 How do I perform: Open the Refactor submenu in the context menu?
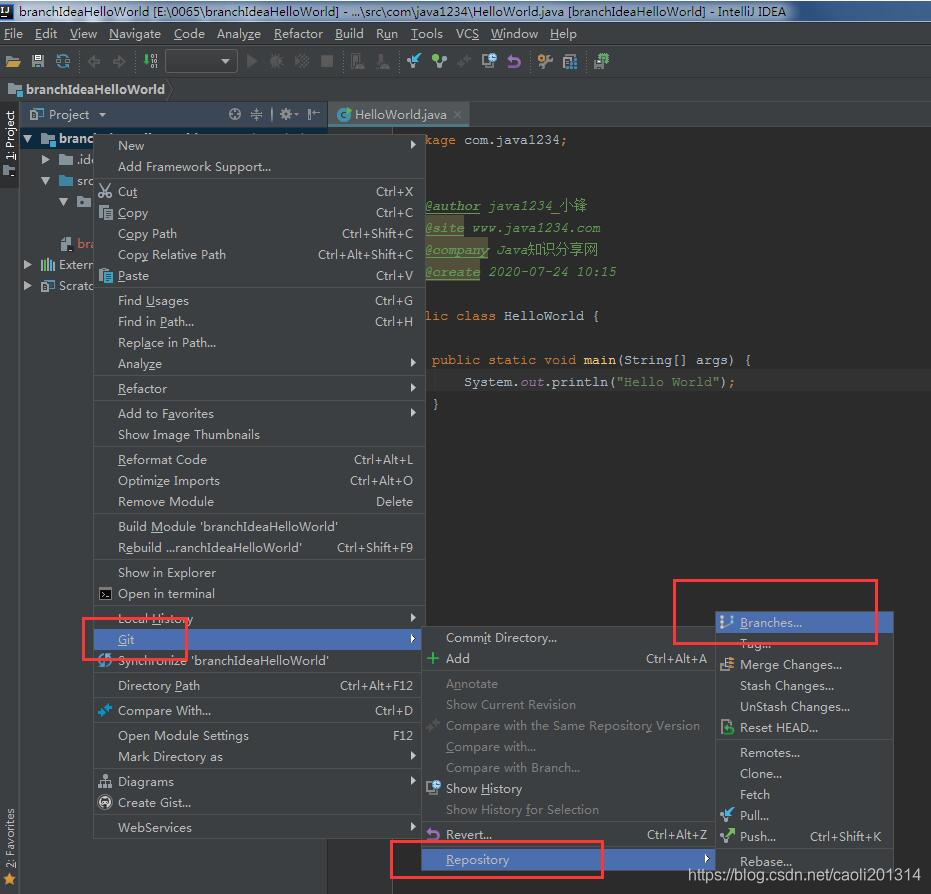click(259, 389)
